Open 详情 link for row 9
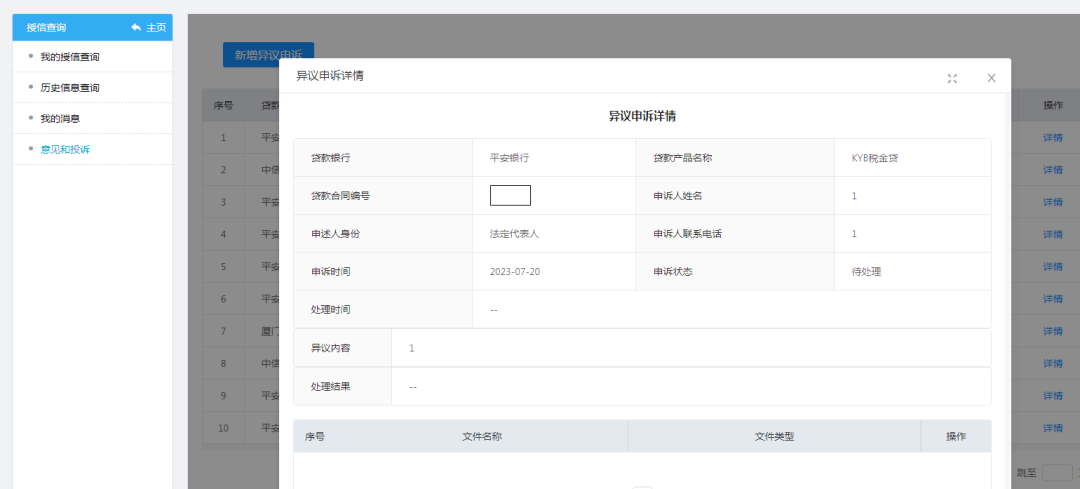Image resolution: width=1080 pixels, height=489 pixels. tap(1052, 396)
